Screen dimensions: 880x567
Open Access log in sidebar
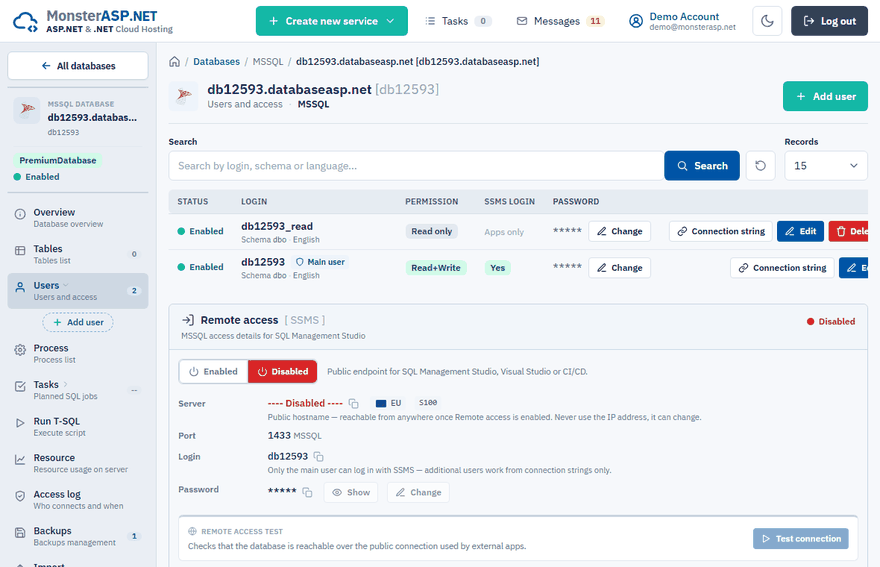[78, 500]
